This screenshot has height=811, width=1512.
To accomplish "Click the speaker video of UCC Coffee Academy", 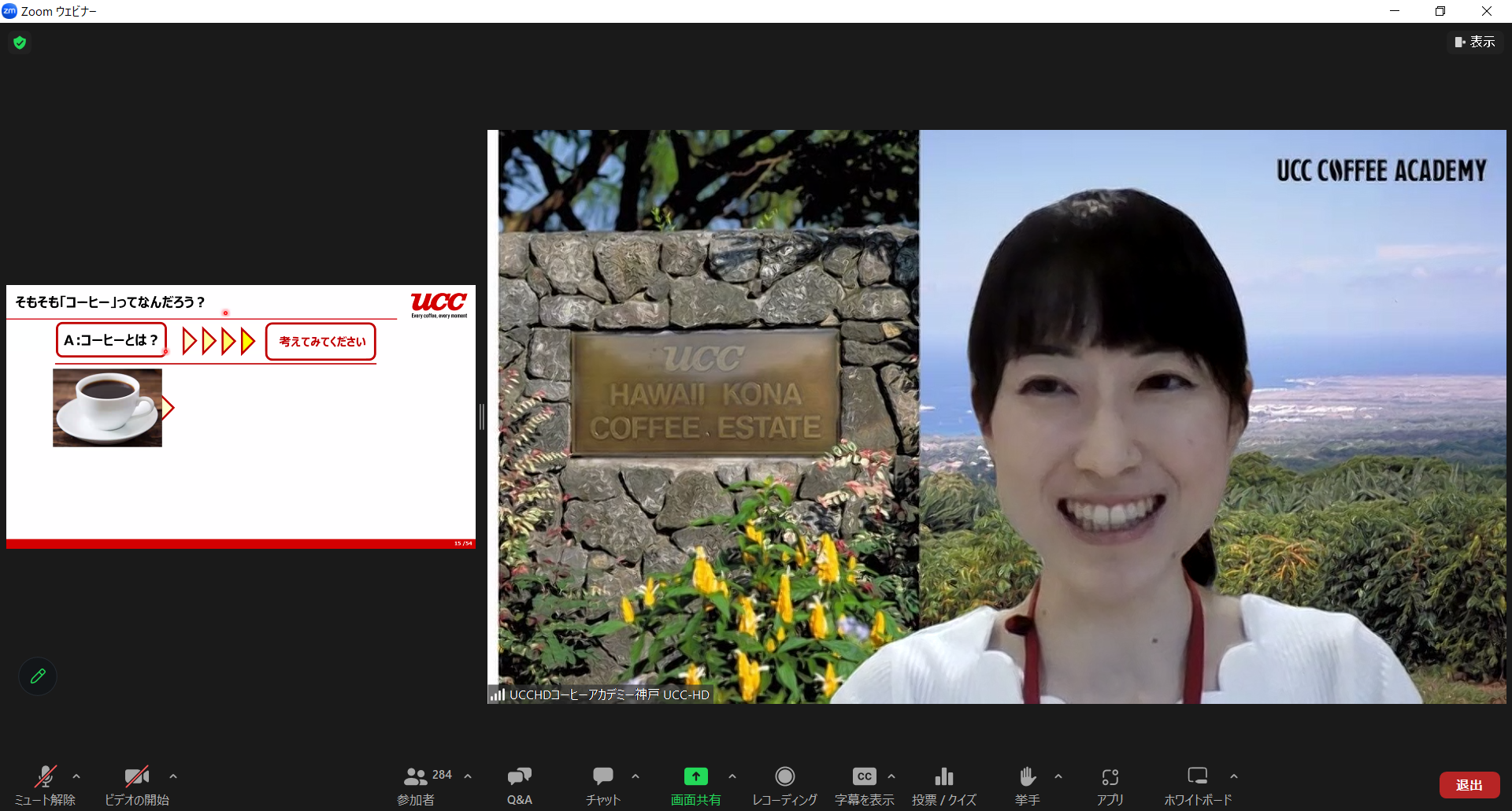I will [996, 417].
